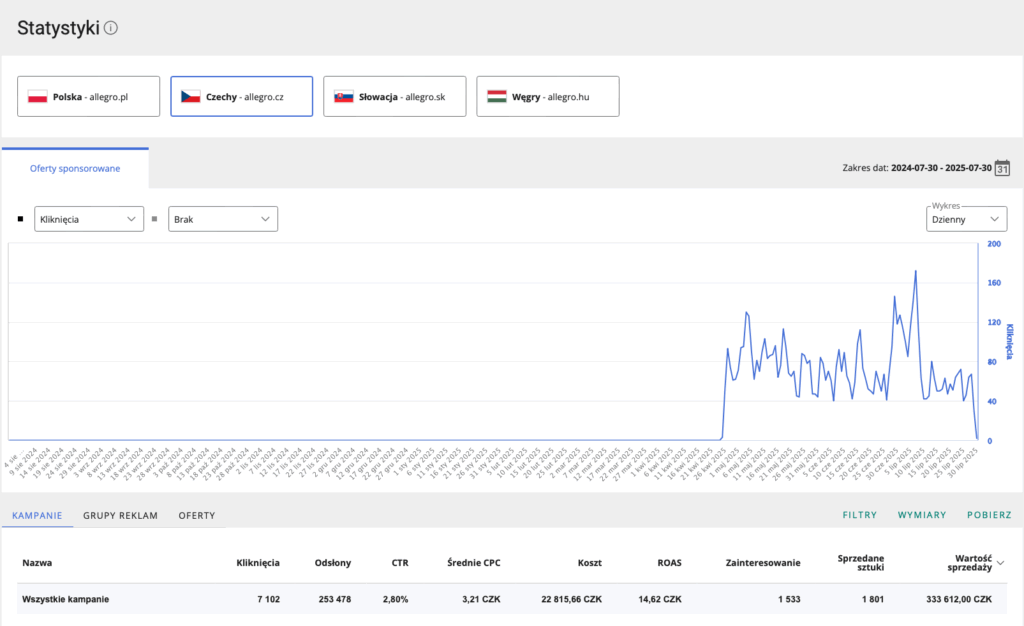Switch to the Grupy reklam tab
Screen dimensions: 1024x626
tap(120, 515)
